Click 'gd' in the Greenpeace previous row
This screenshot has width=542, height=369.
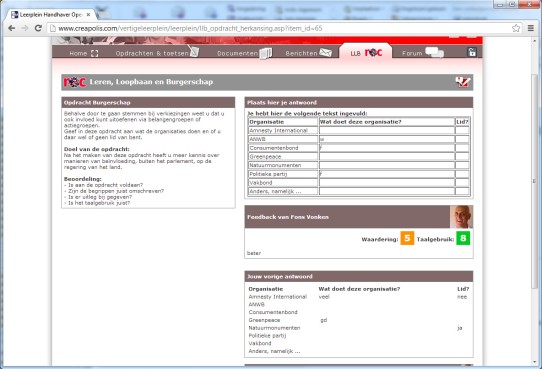pos(324,320)
